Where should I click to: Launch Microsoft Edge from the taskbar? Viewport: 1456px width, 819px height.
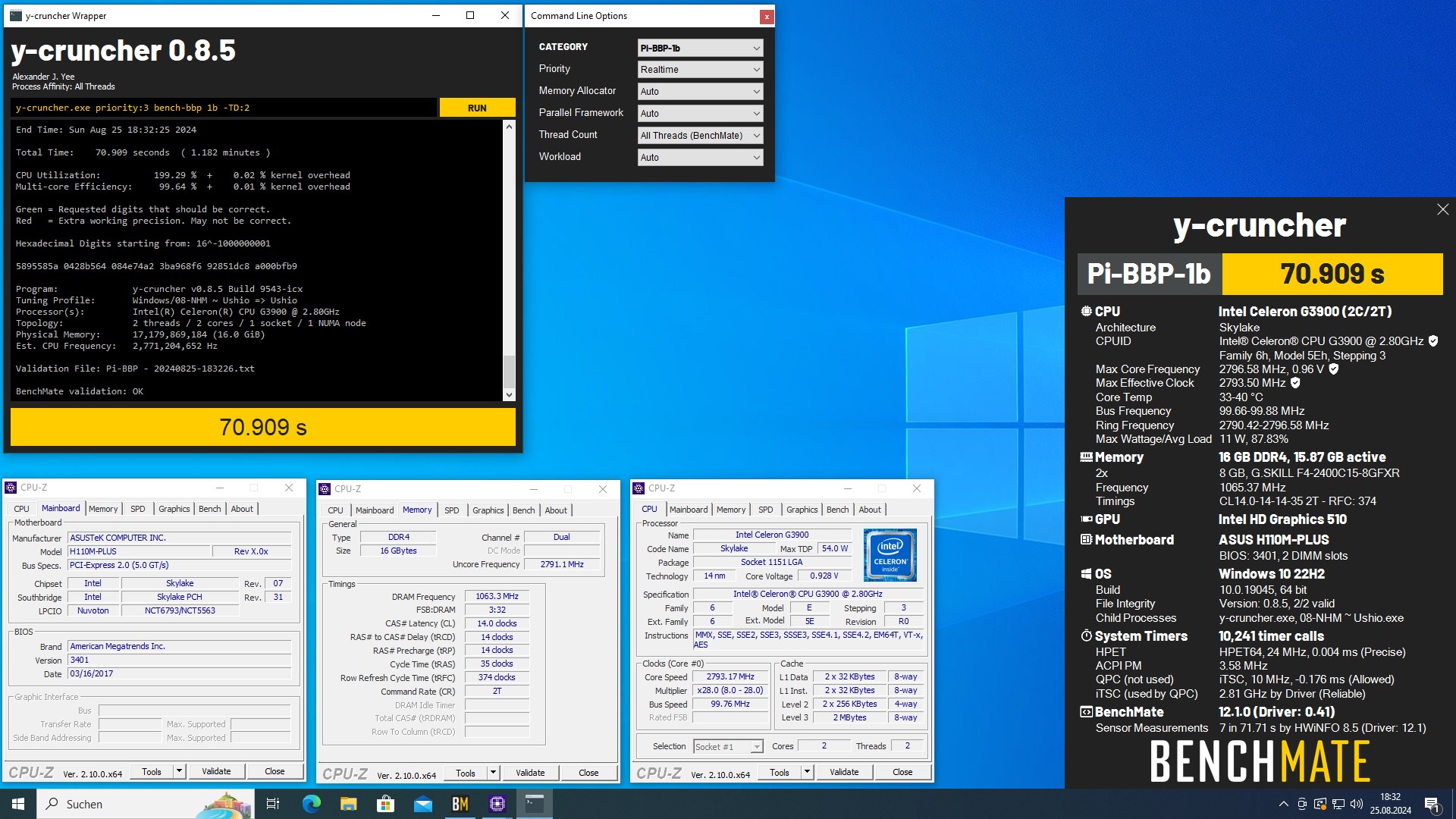[x=312, y=804]
